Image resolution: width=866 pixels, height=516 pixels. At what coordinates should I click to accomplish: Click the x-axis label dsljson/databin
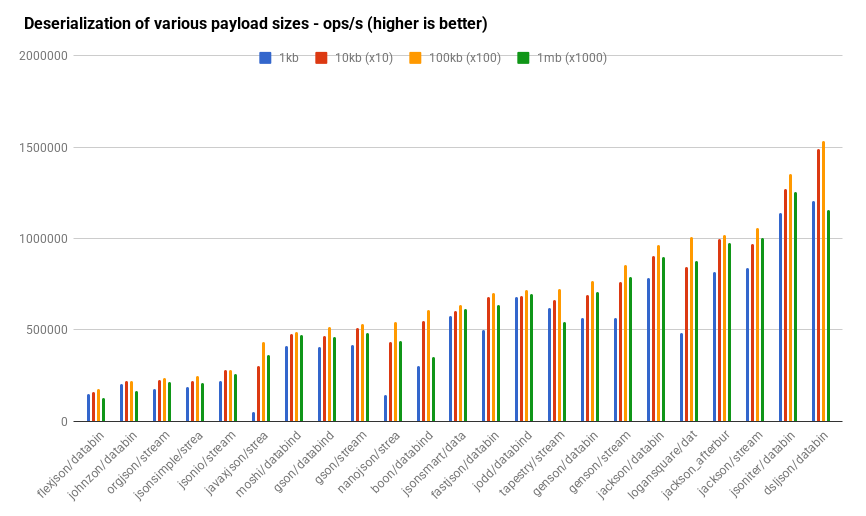coord(796,463)
